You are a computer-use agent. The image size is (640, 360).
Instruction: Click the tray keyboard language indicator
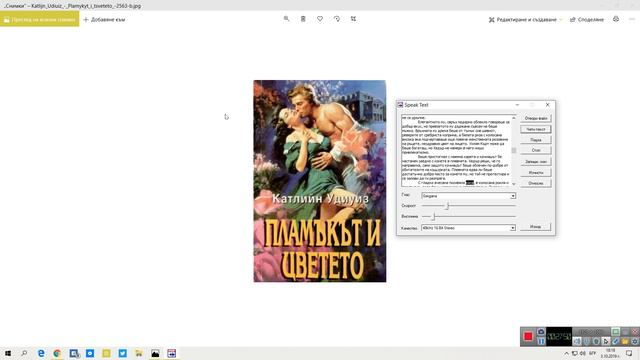pos(593,353)
